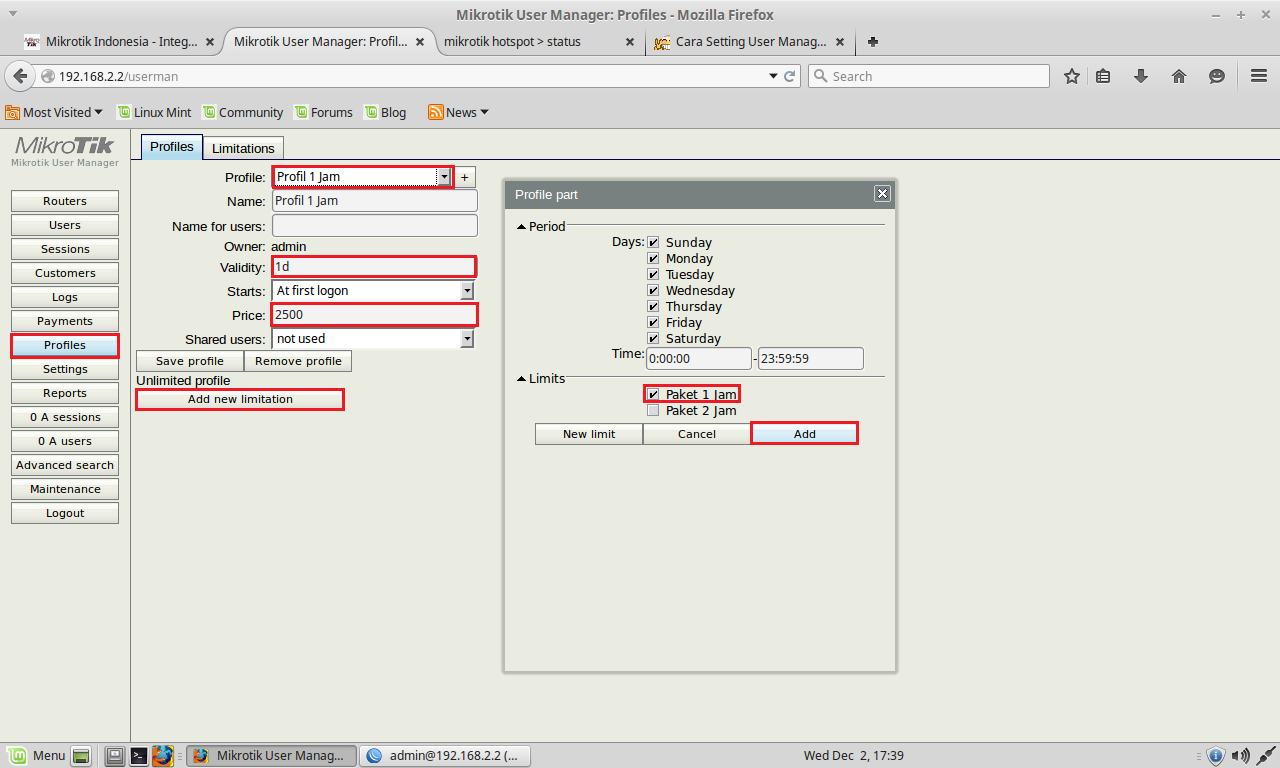Open the Users sidebar menu

(65, 225)
